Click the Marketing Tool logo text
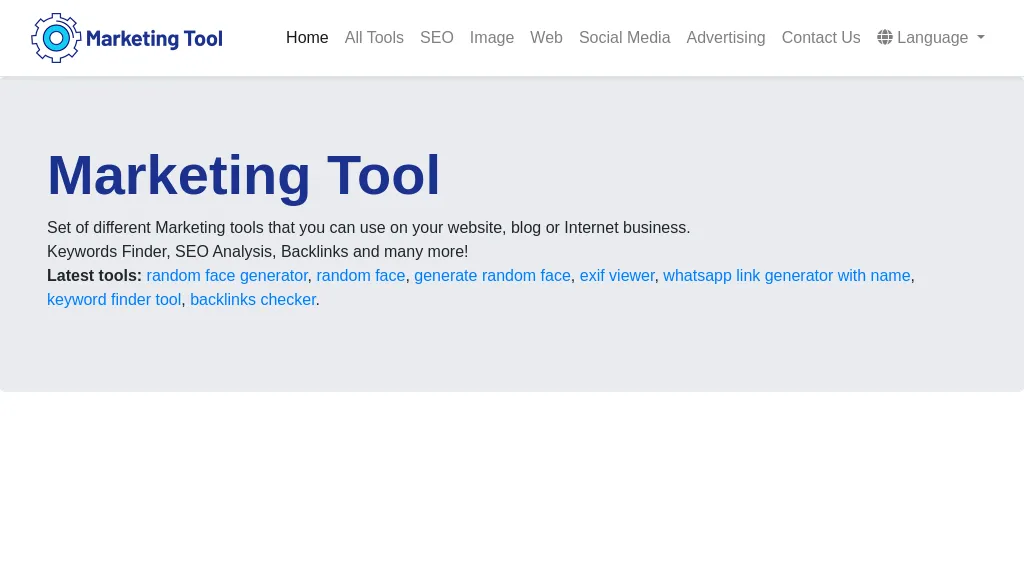1024x576 pixels. pyautogui.click(x=154, y=39)
